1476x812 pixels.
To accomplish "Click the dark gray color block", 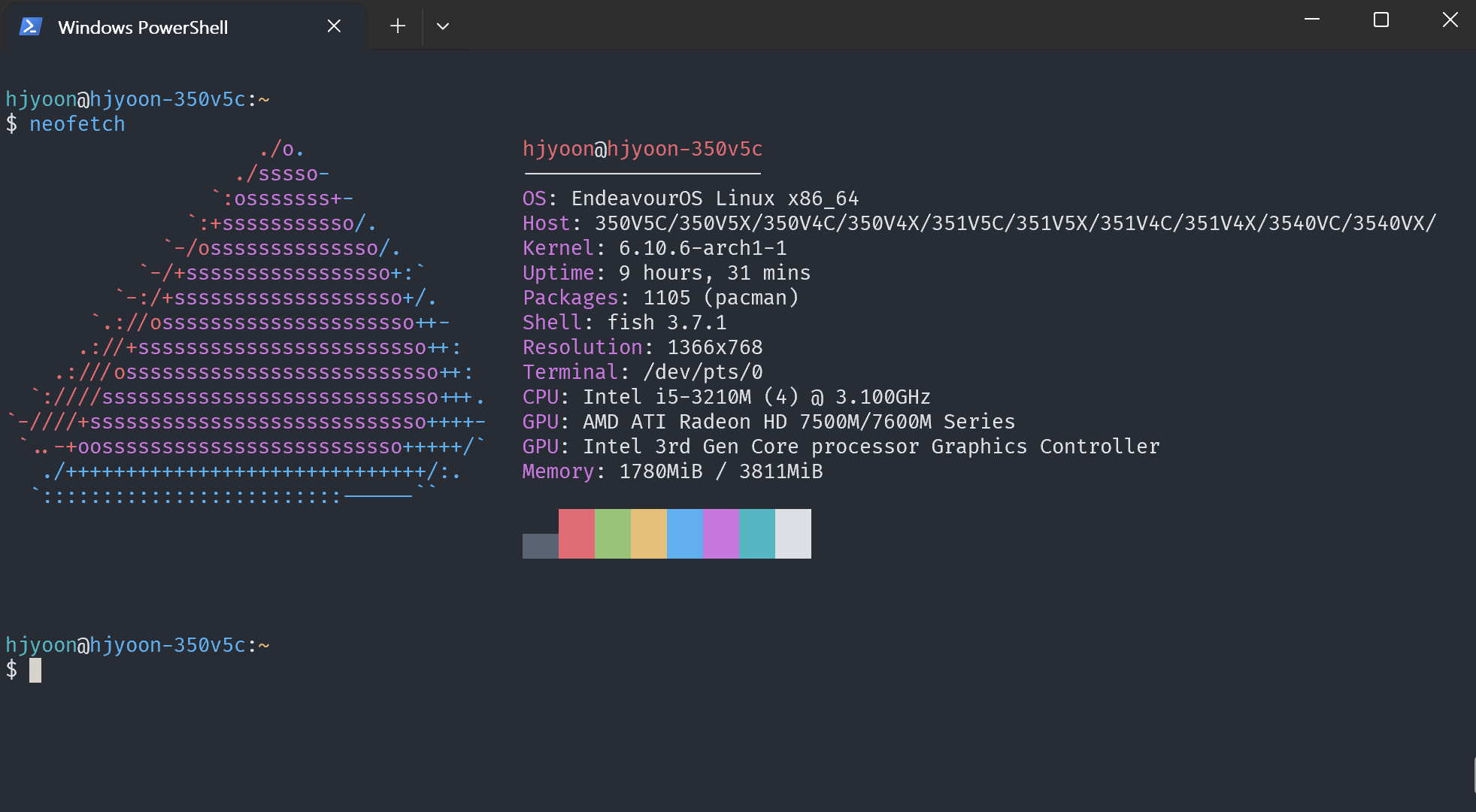I will pyautogui.click(x=541, y=546).
